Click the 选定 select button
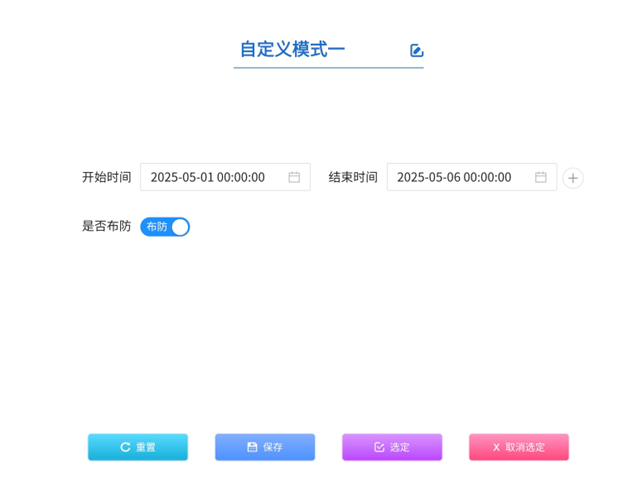 tap(392, 447)
